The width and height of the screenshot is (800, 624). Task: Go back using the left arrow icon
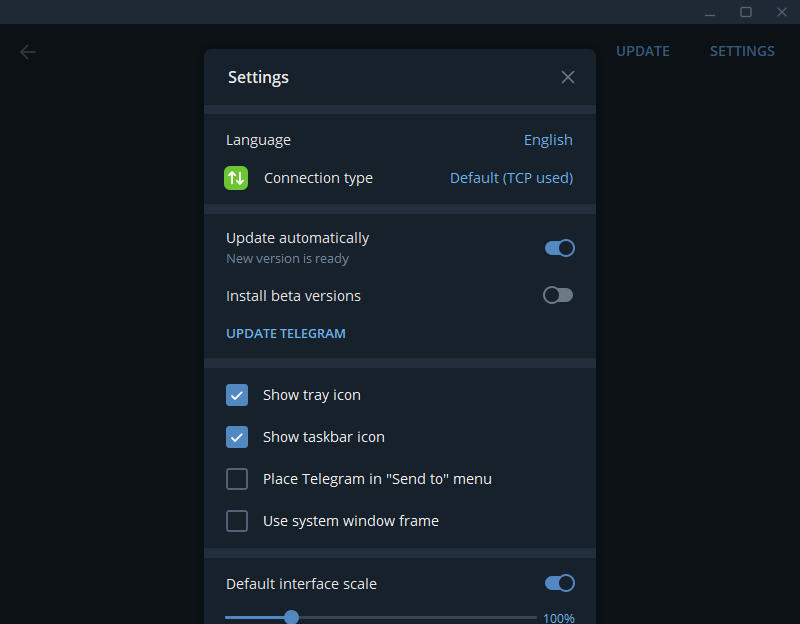coord(28,52)
